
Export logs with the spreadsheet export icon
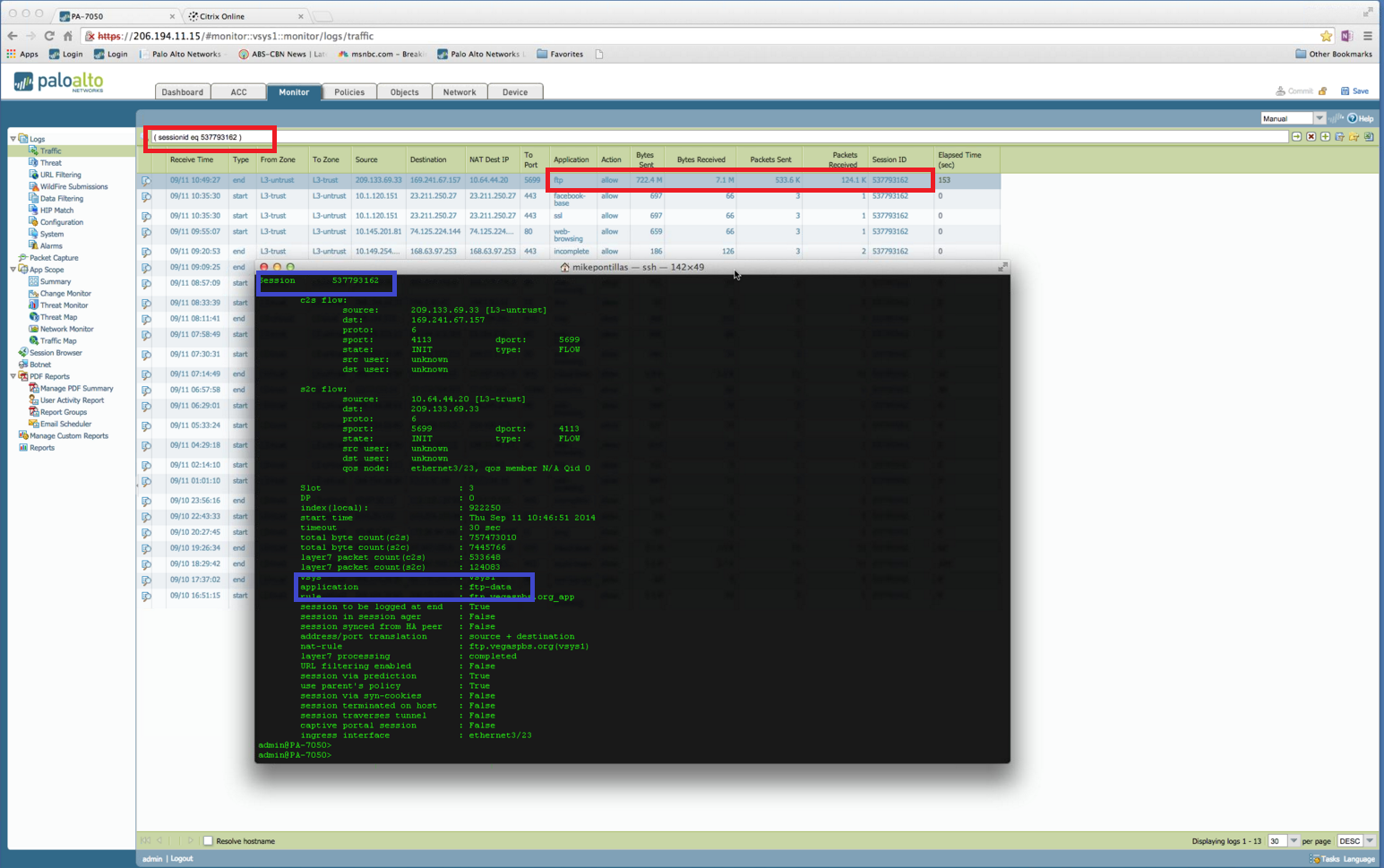(x=1369, y=137)
